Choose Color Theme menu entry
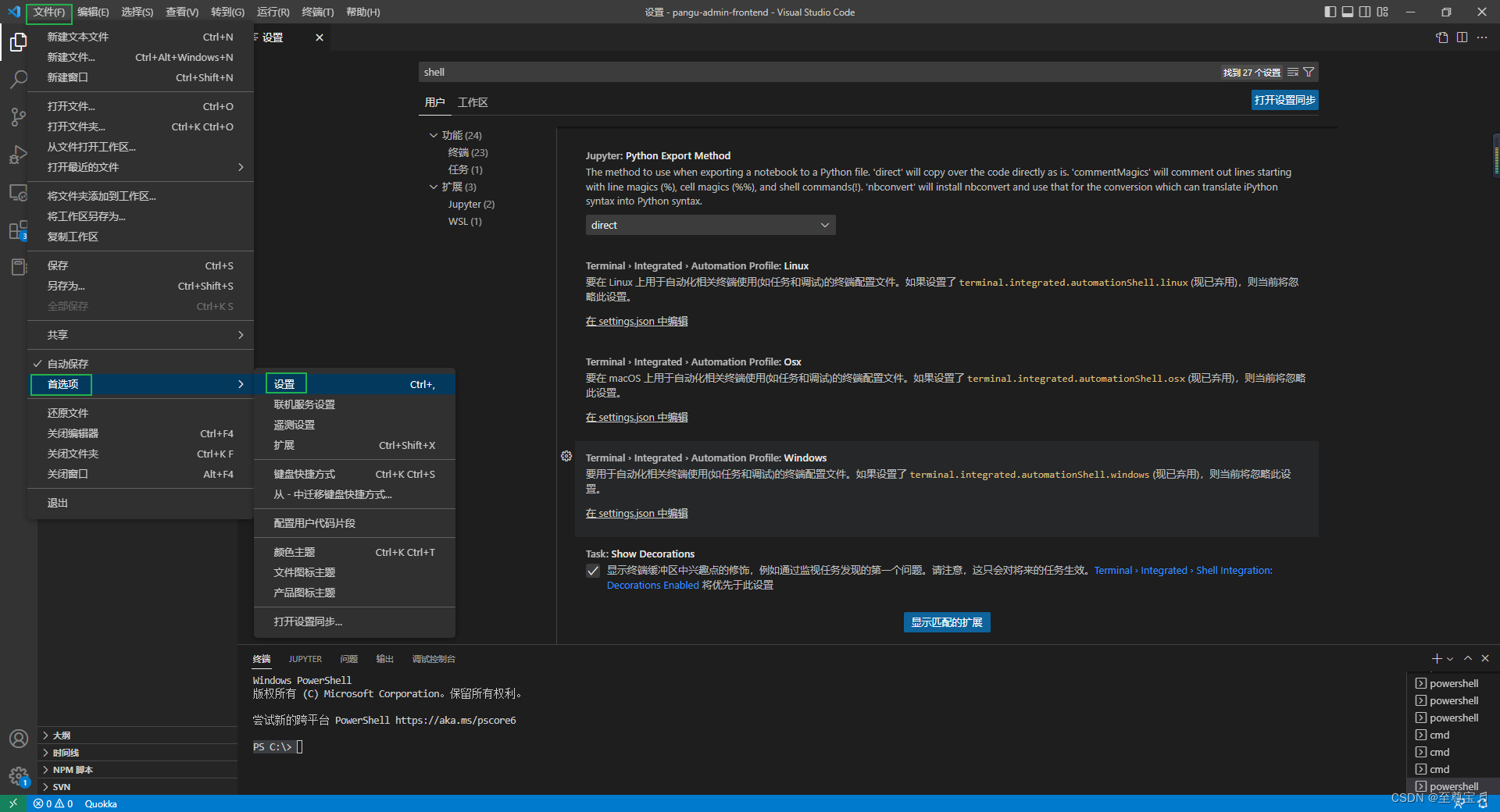Screen dimensions: 1500x812 click(355, 552)
